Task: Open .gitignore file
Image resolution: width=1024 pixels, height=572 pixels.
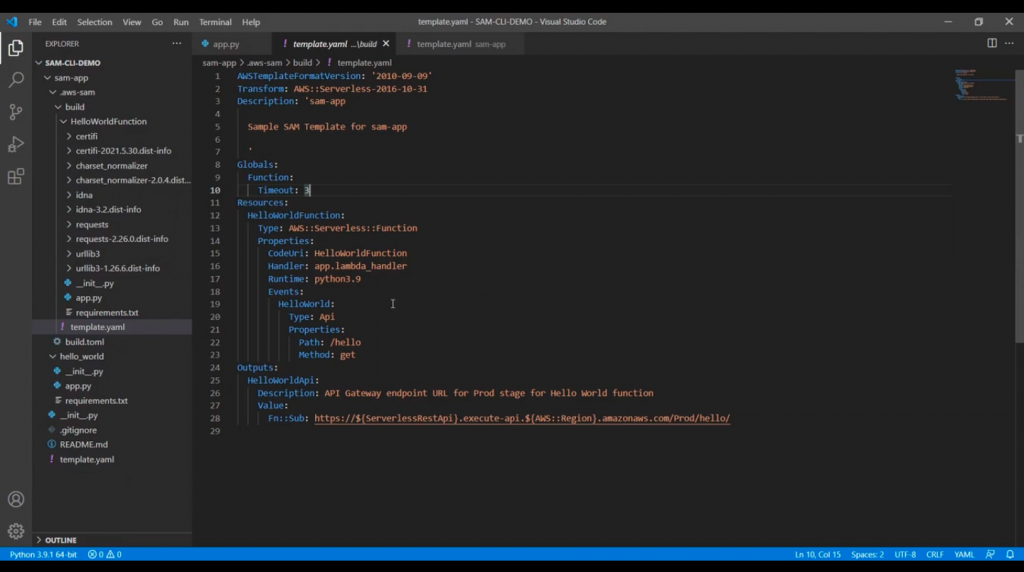Action: [x=112, y=430]
